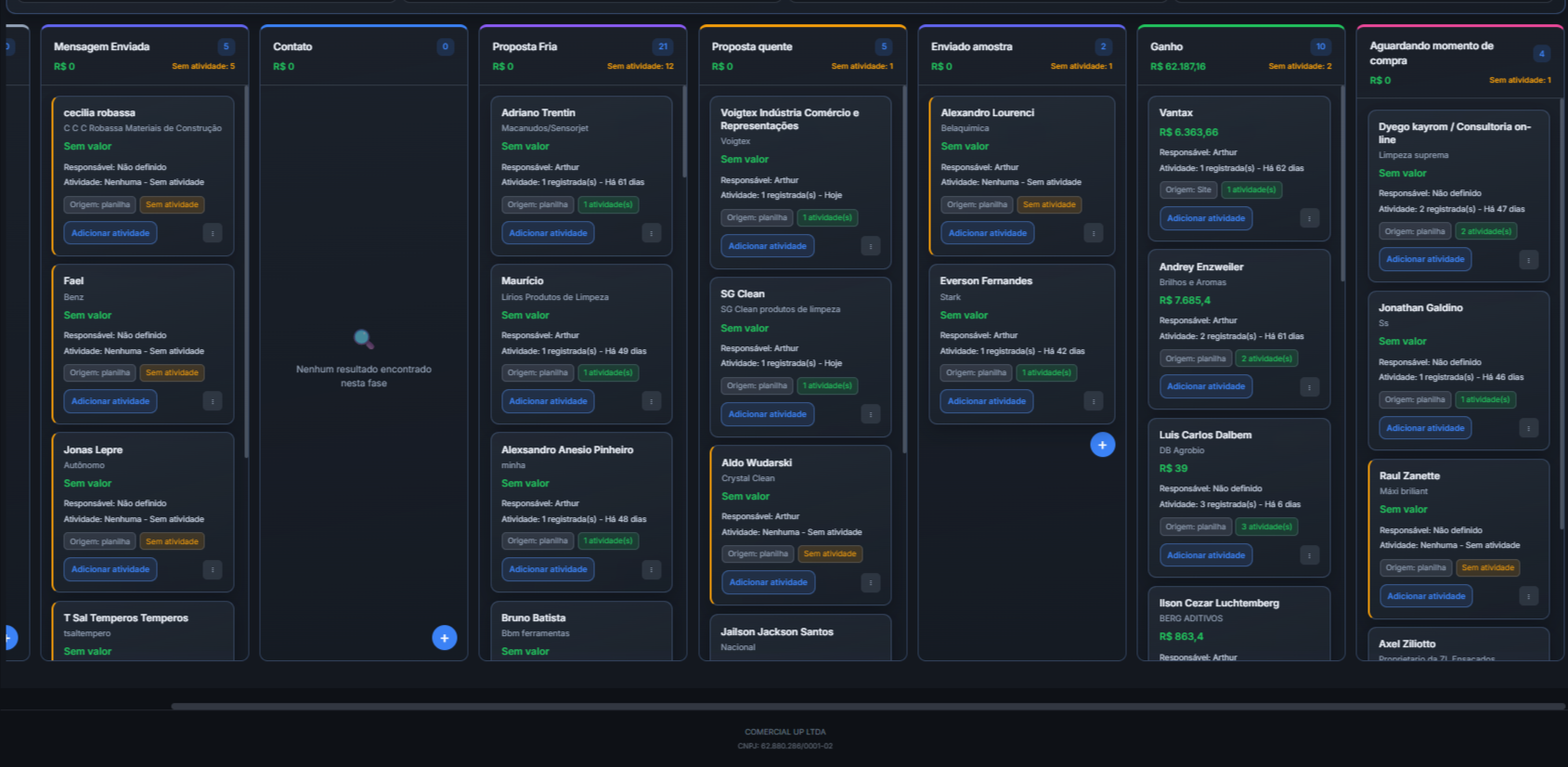The height and width of the screenshot is (767, 1568).
Task: Click the Proposta quente column header
Action: (752, 46)
